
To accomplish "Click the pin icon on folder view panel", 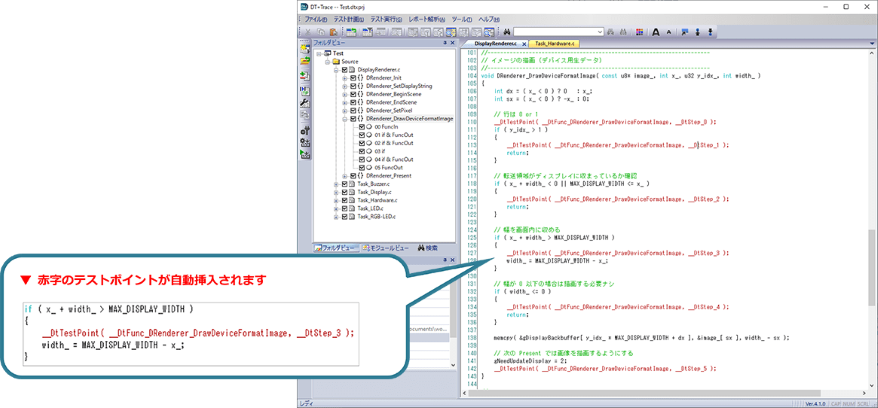I will (x=445, y=43).
